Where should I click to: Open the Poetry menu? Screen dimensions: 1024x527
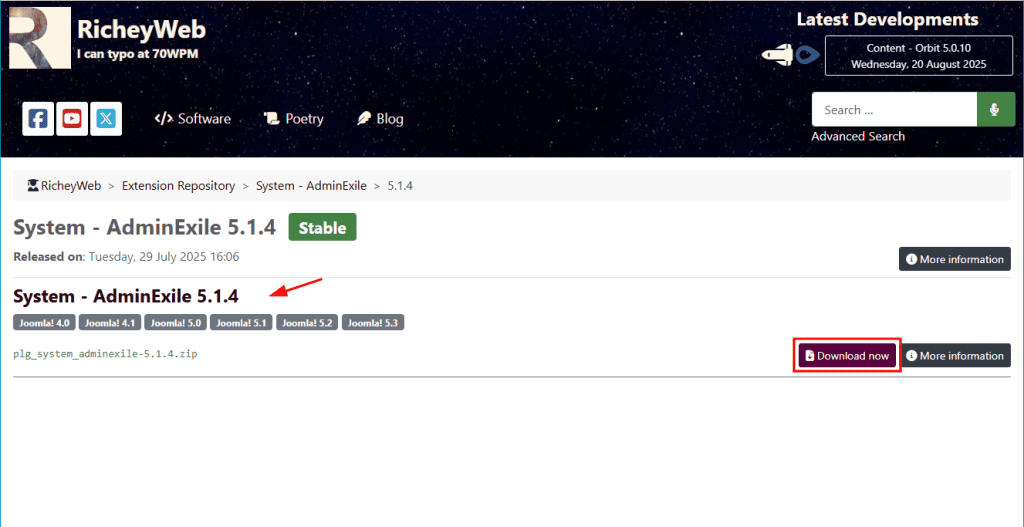tap(293, 119)
